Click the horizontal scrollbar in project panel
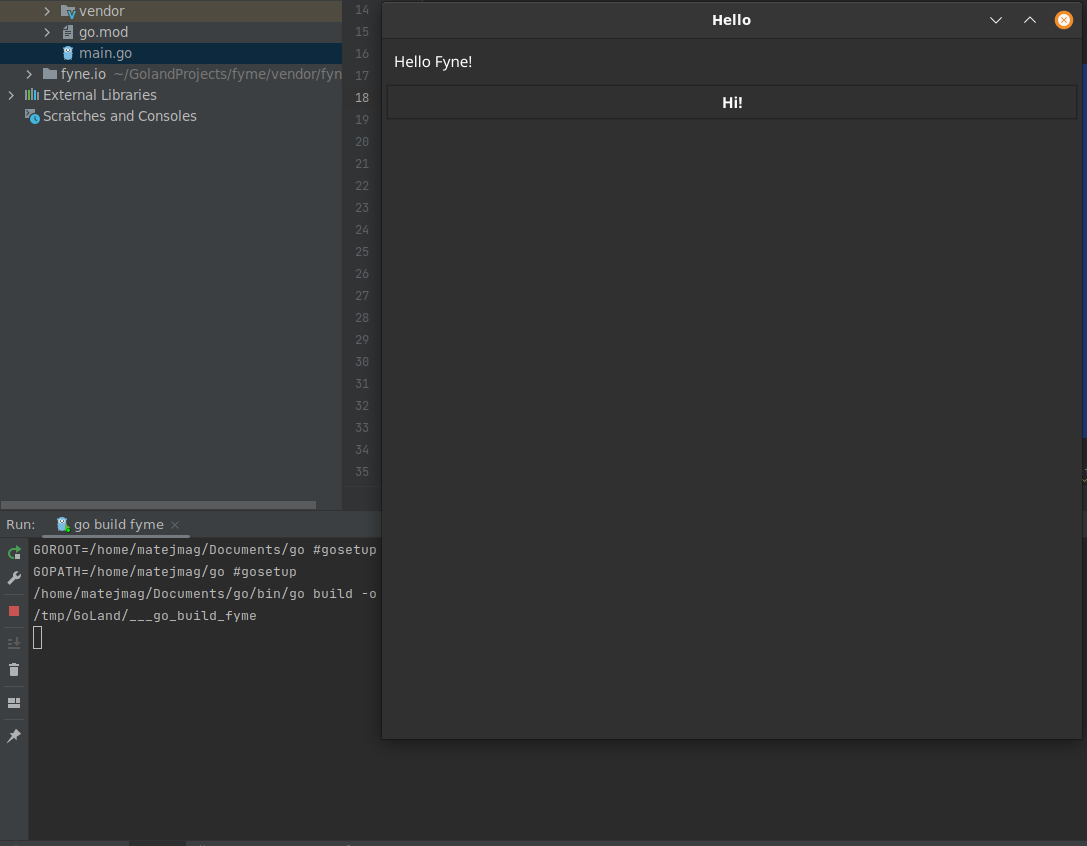This screenshot has height=846, width=1087. (x=158, y=505)
